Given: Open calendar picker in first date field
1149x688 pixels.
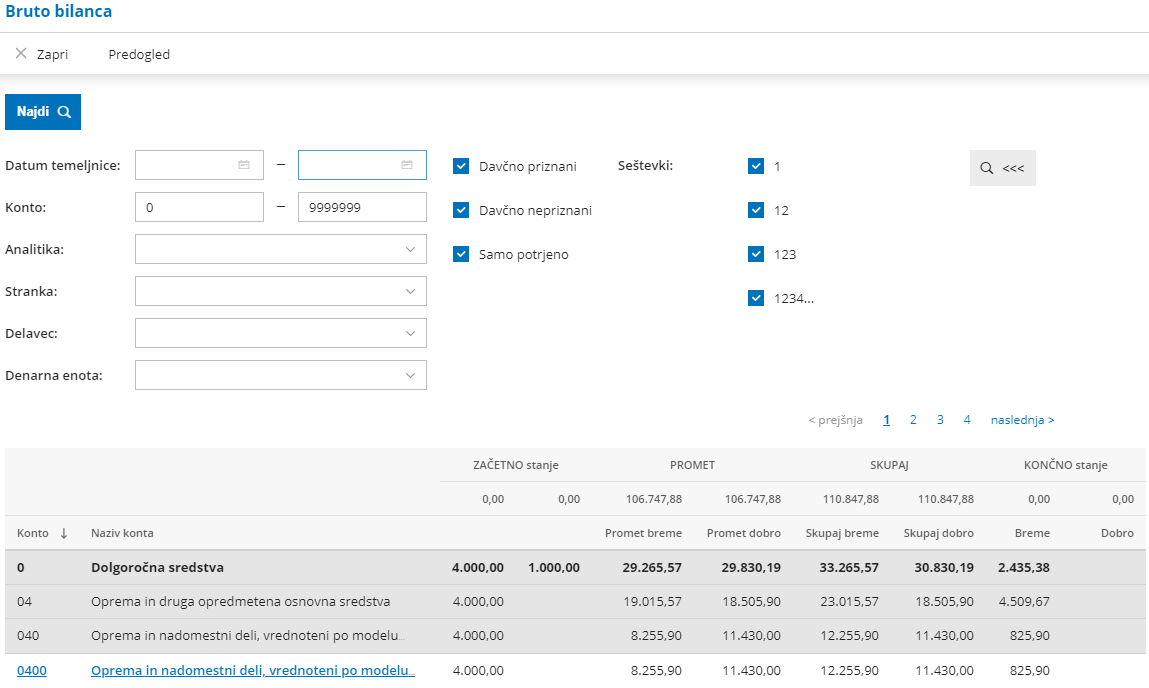Looking at the screenshot, I should [x=244, y=165].
